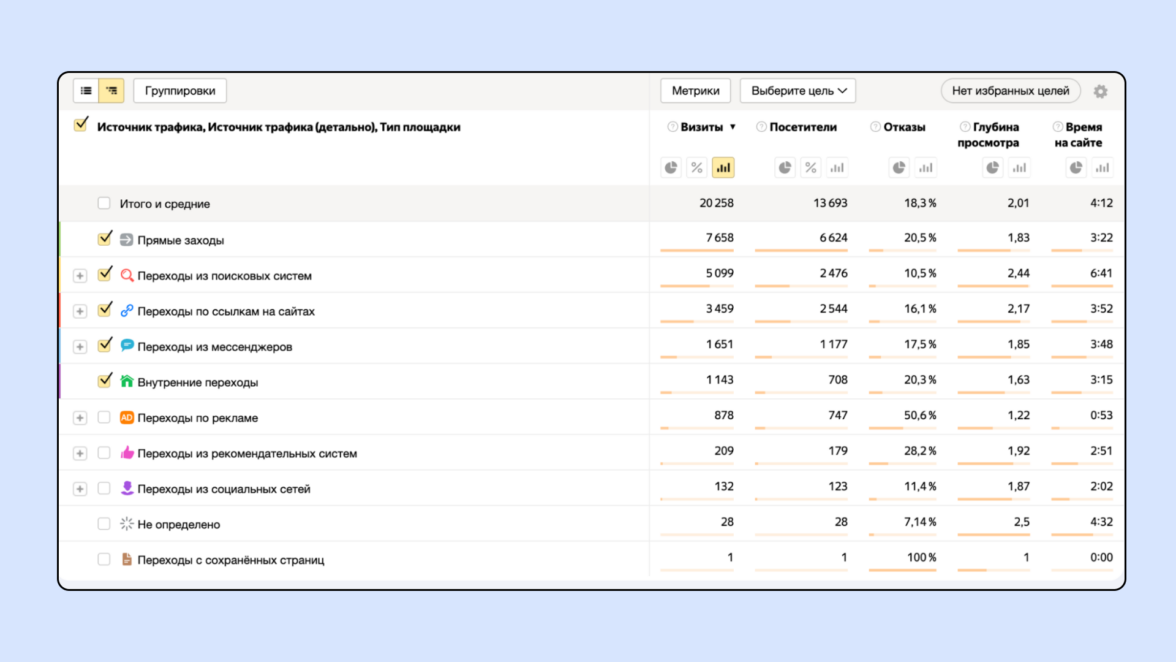Show bar chart for Время на сайте
The width and height of the screenshot is (1176, 662).
1102,168
